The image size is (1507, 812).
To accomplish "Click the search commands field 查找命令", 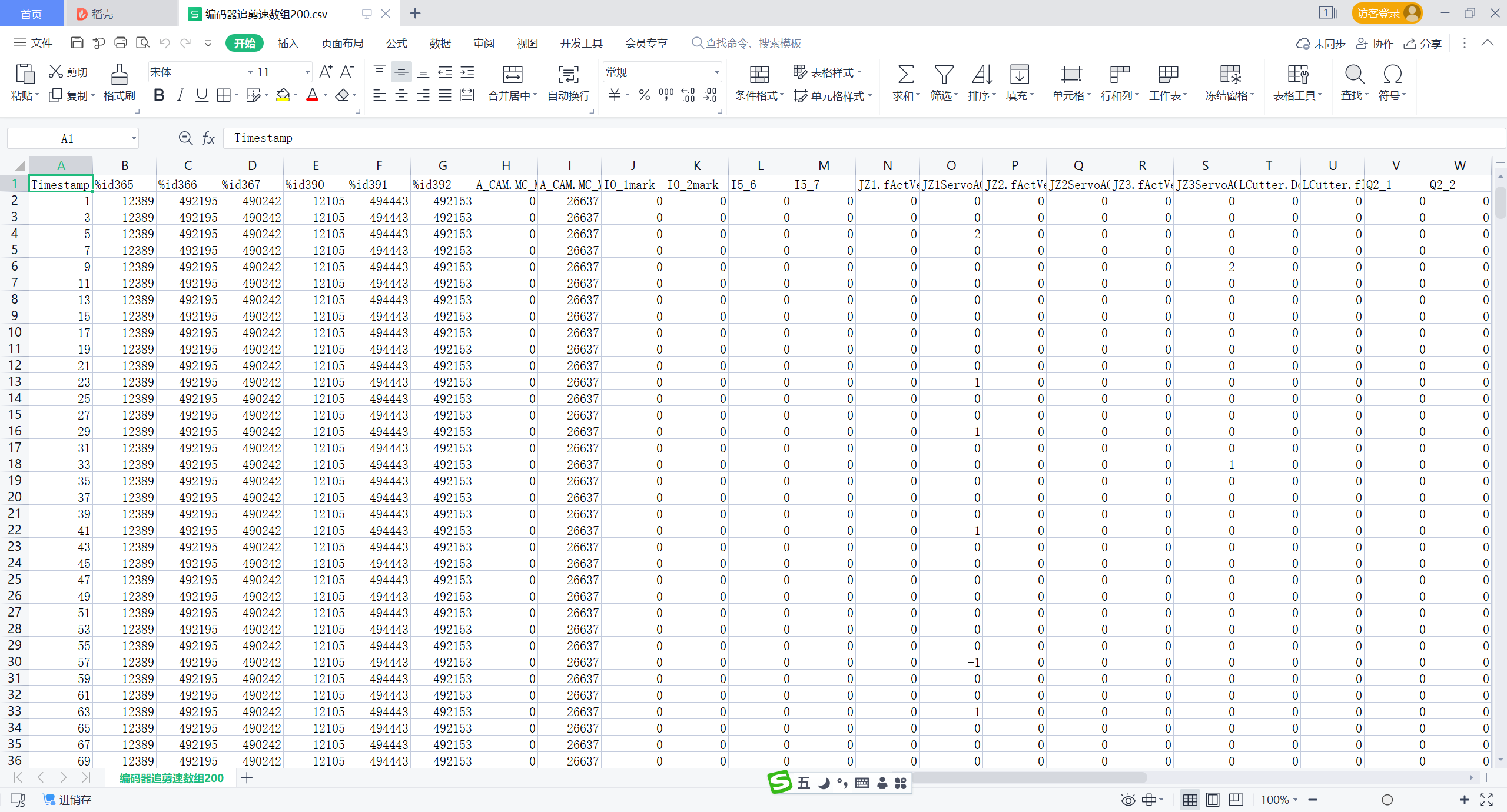I will tap(746, 43).
